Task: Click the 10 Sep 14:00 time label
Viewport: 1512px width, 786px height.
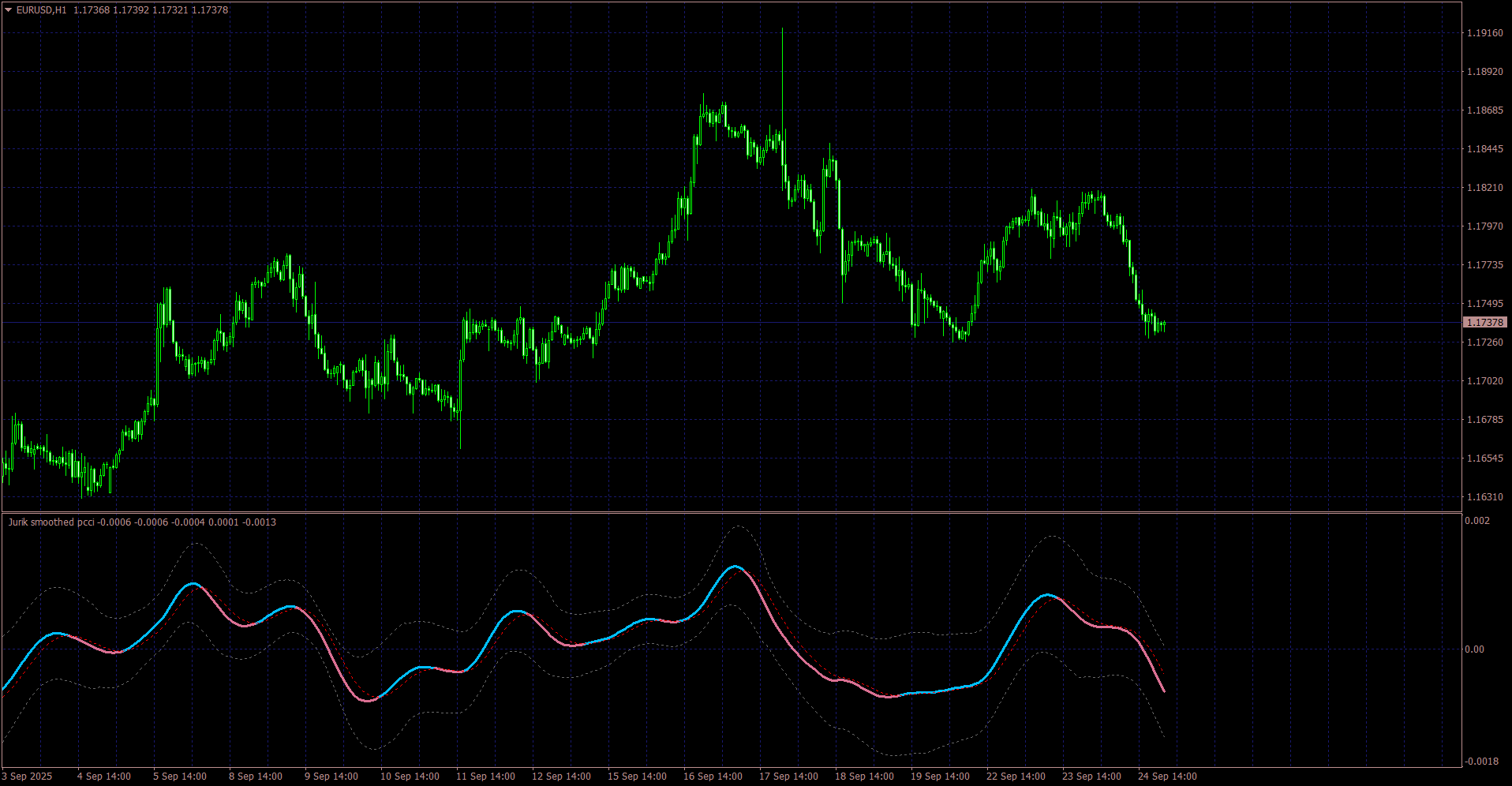Action: point(410,777)
